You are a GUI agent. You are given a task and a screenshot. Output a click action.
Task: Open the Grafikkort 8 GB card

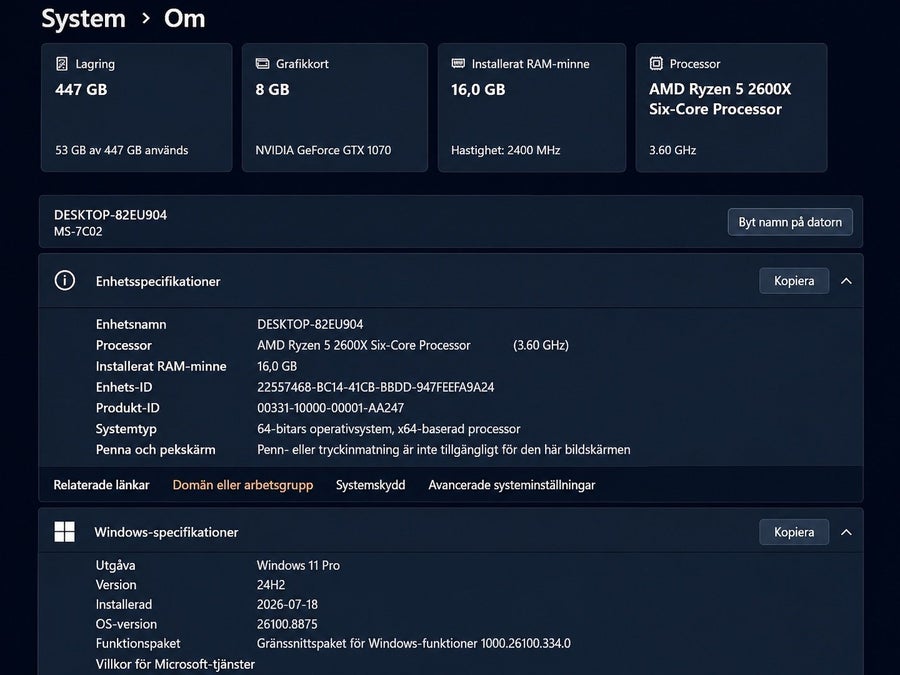[335, 107]
